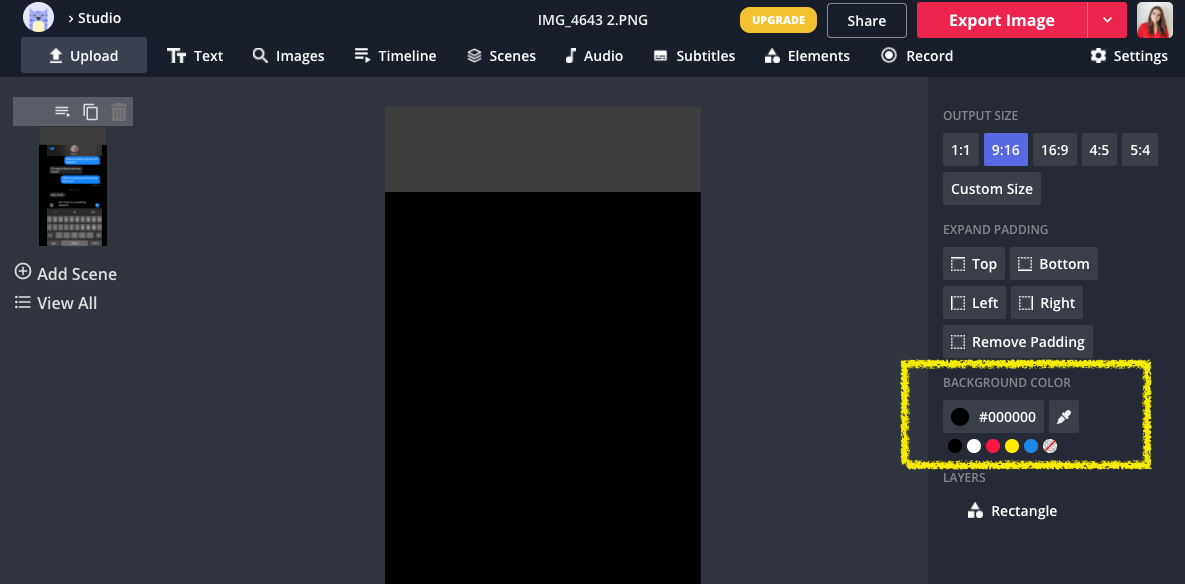The image size is (1185, 584).
Task: Pick the yellow background color swatch
Action: (1012, 446)
